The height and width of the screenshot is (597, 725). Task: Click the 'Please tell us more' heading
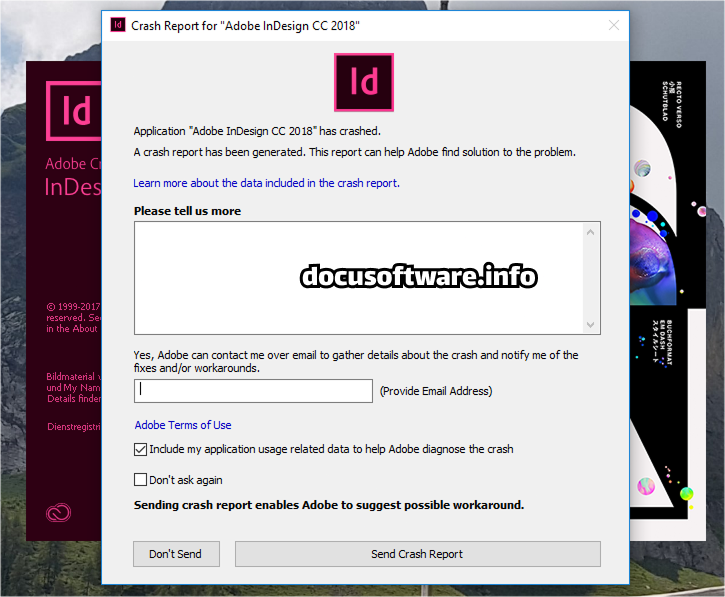[x=187, y=211]
